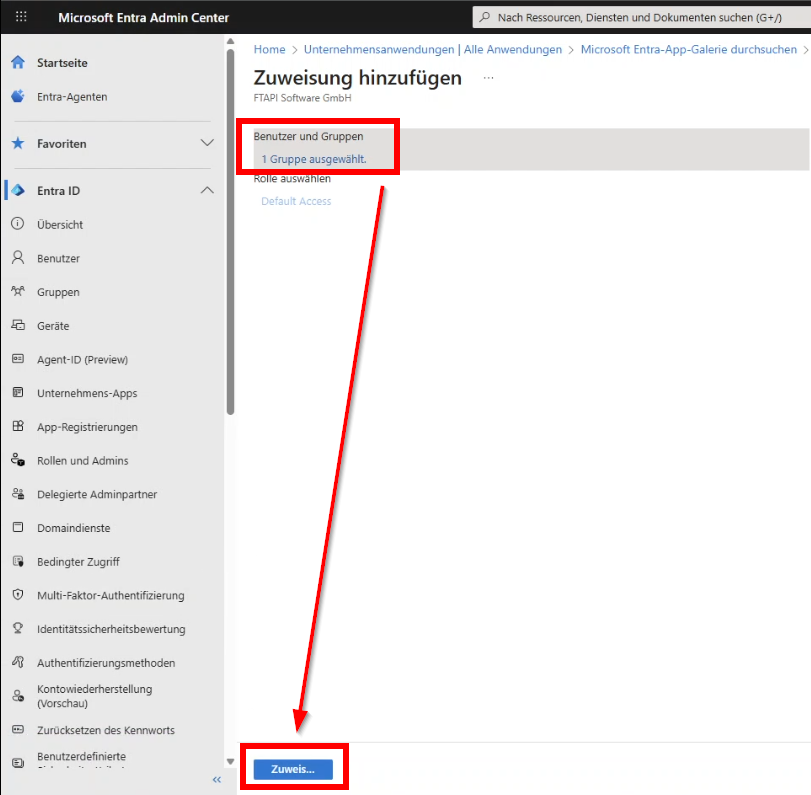Click the Kontowiederherstellung icon
Screen dimensions: 811x795
click(x=18, y=696)
